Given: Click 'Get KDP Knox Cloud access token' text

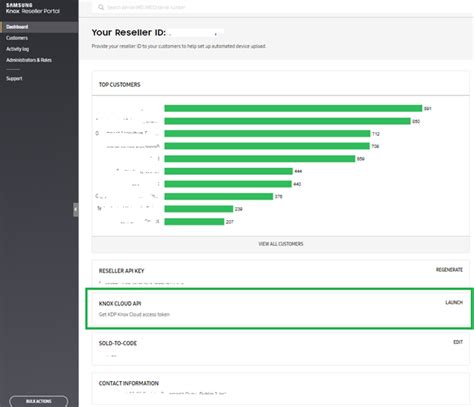Looking at the screenshot, I should click(134, 314).
